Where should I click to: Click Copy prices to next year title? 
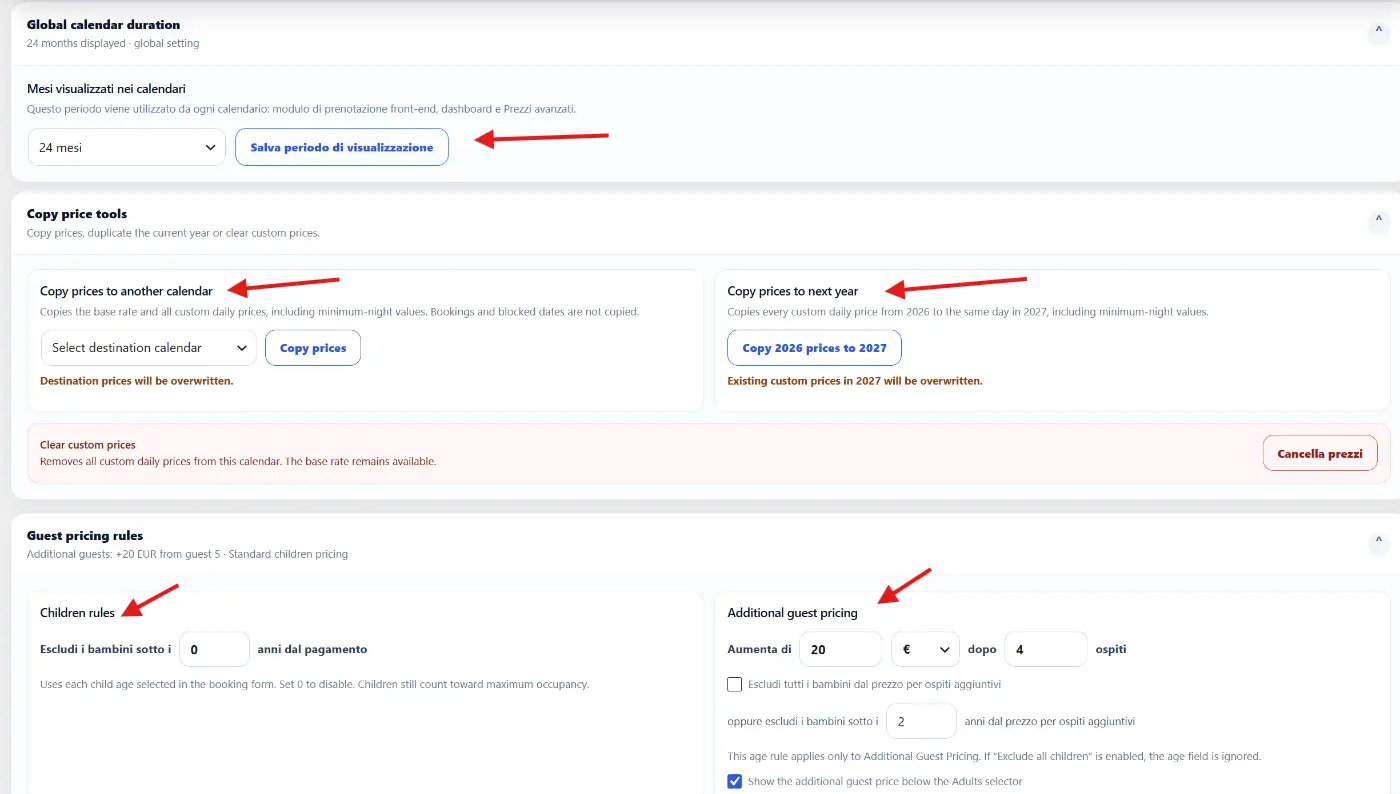793,291
